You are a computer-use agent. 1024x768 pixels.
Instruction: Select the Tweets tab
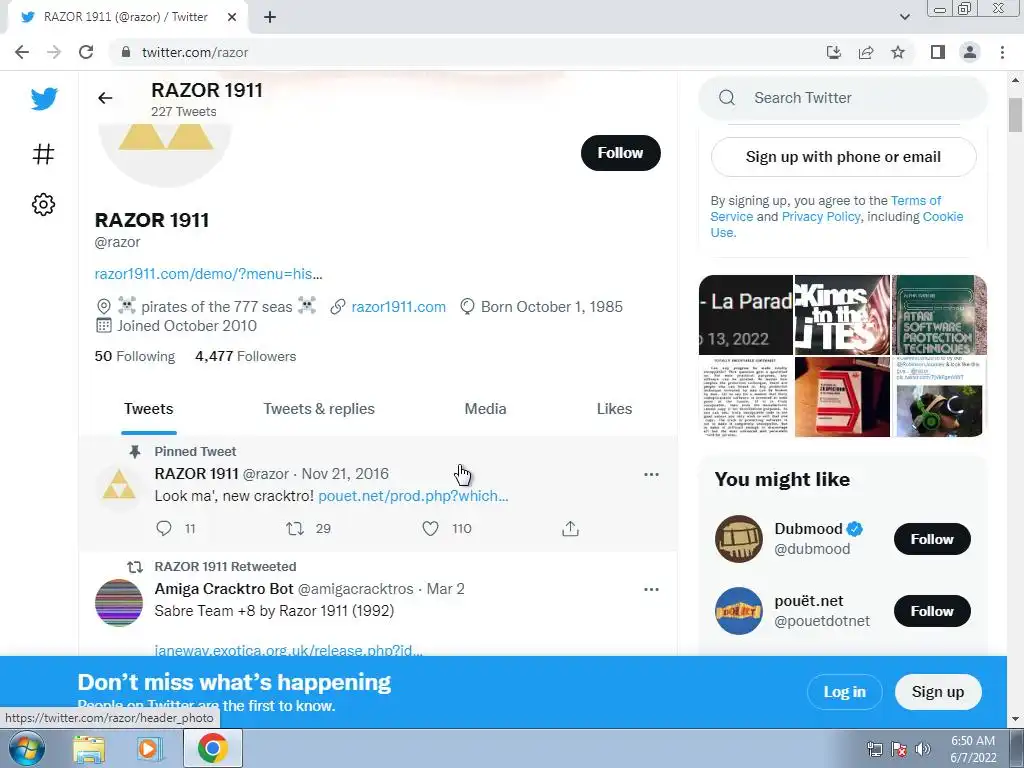148,409
